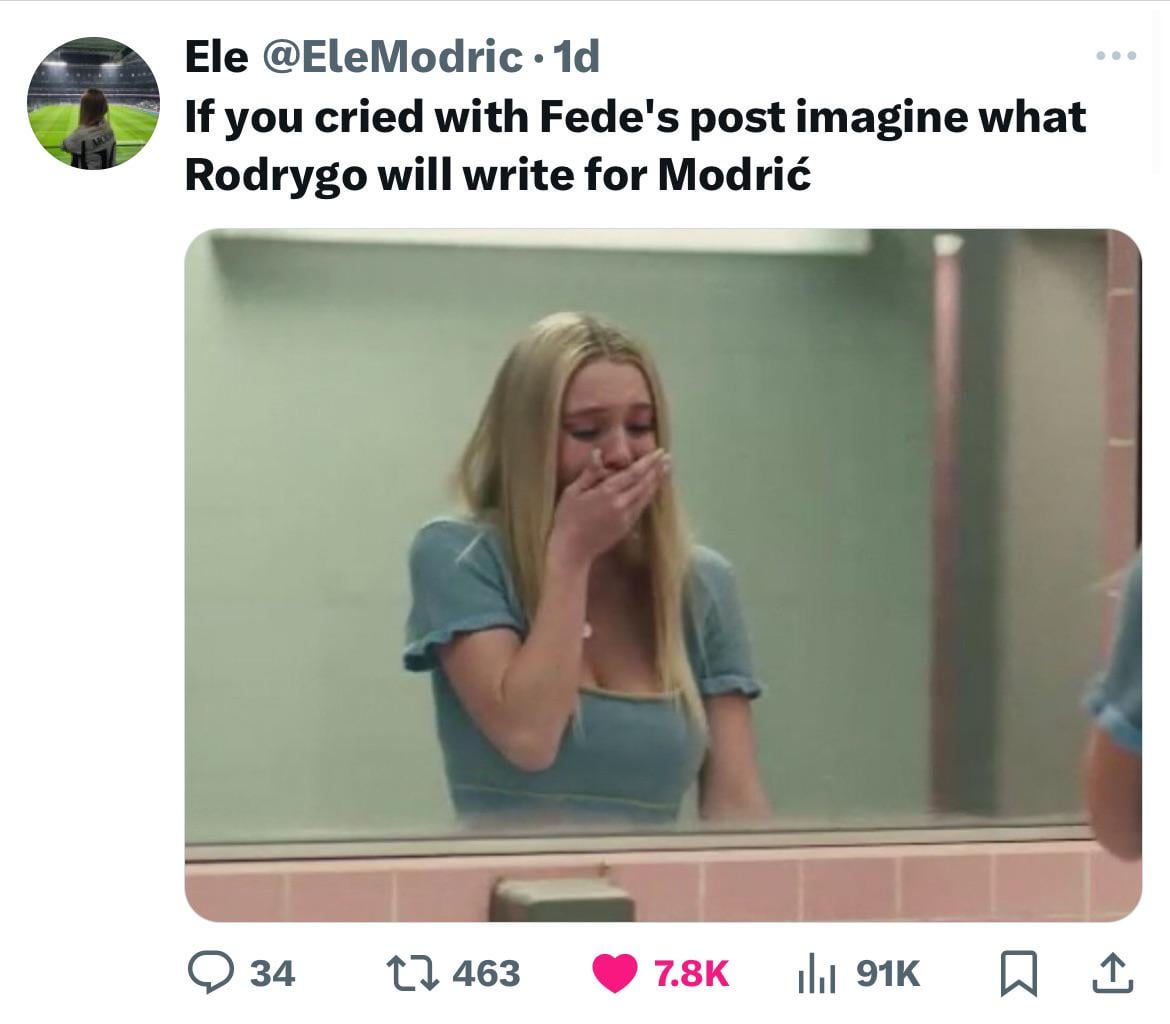
Task: Click the line 'Rodrygo will write for Modrić'
Action: click(498, 175)
